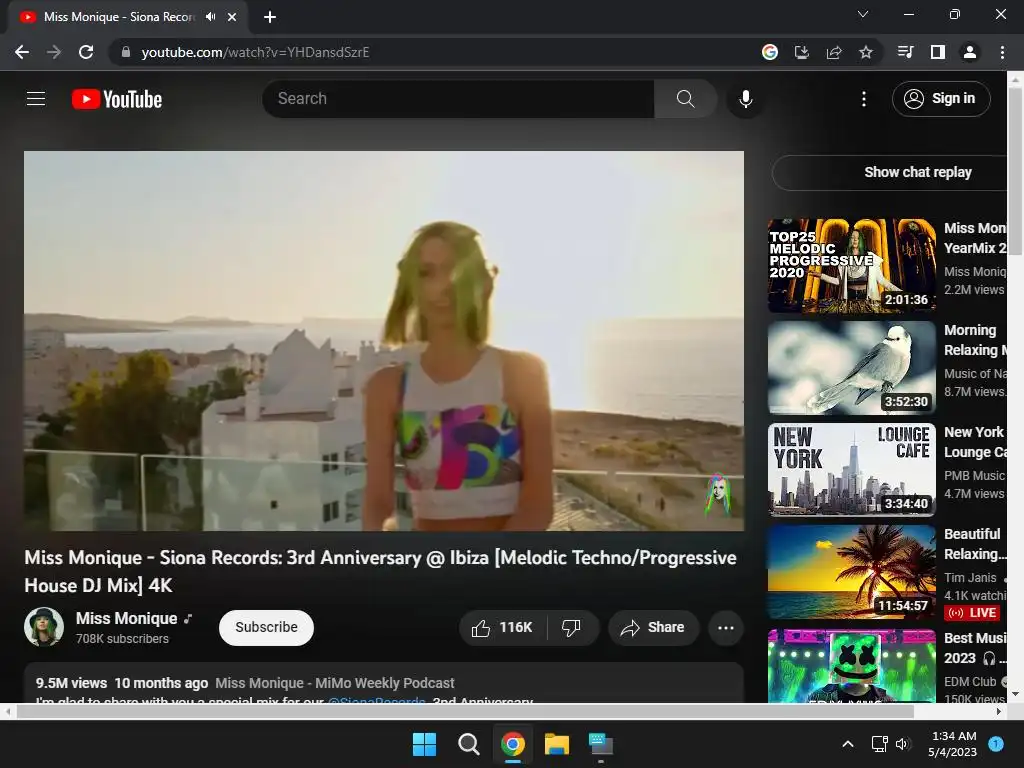Open the YouTube hamburger guide menu
This screenshot has height=768, width=1024.
point(36,99)
